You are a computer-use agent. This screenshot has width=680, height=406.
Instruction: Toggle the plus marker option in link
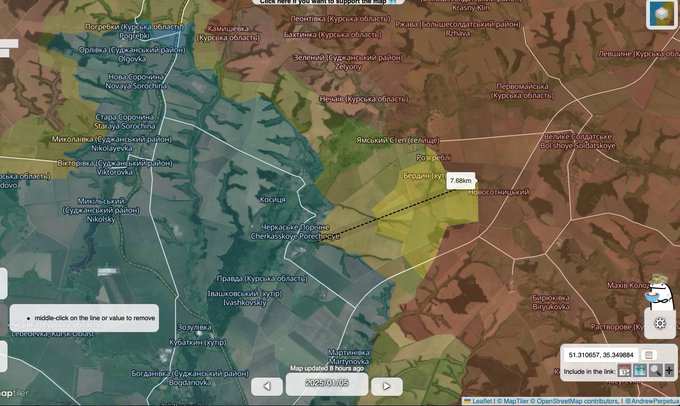(669, 371)
